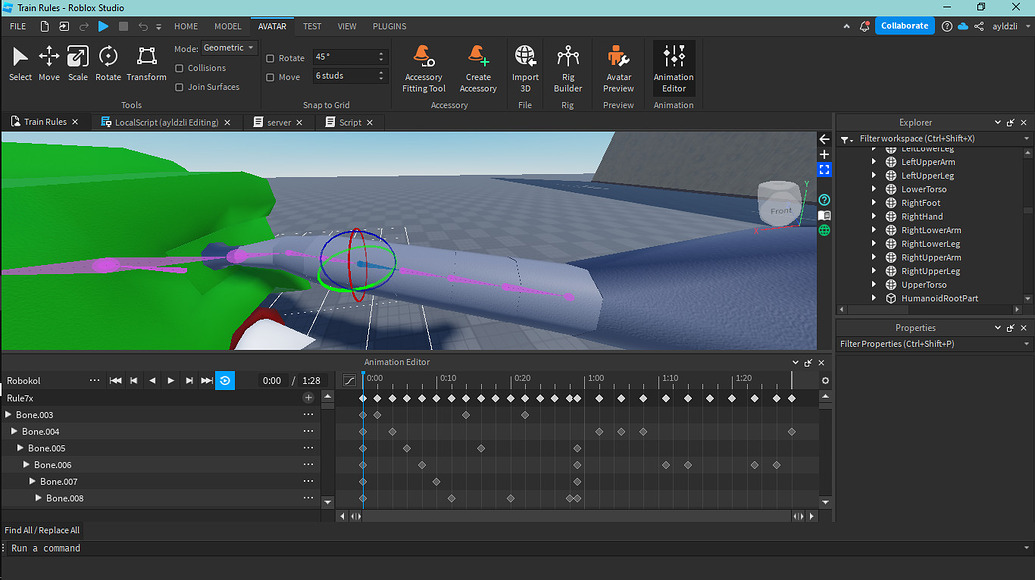
Task: Select UpperTorso in Explorer
Action: click(923, 284)
